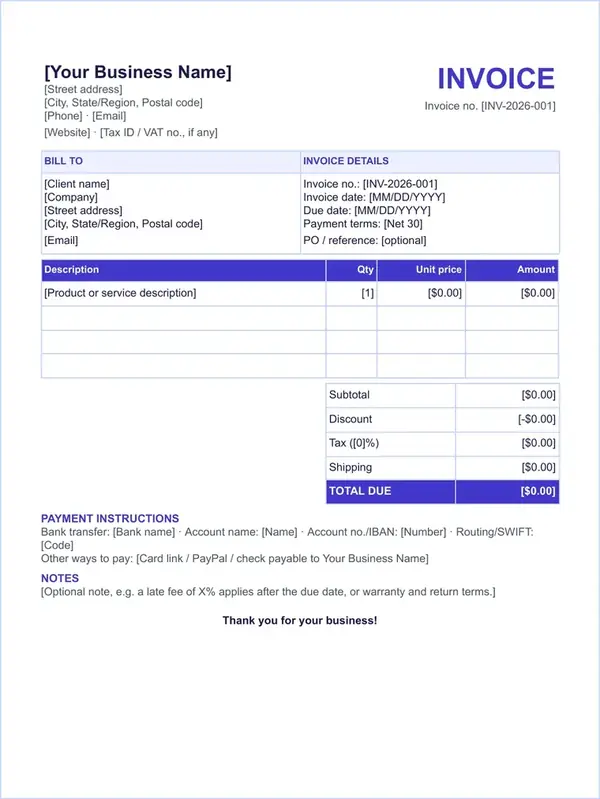
Task: Click the [Company] placeholder
Action: click(x=71, y=197)
